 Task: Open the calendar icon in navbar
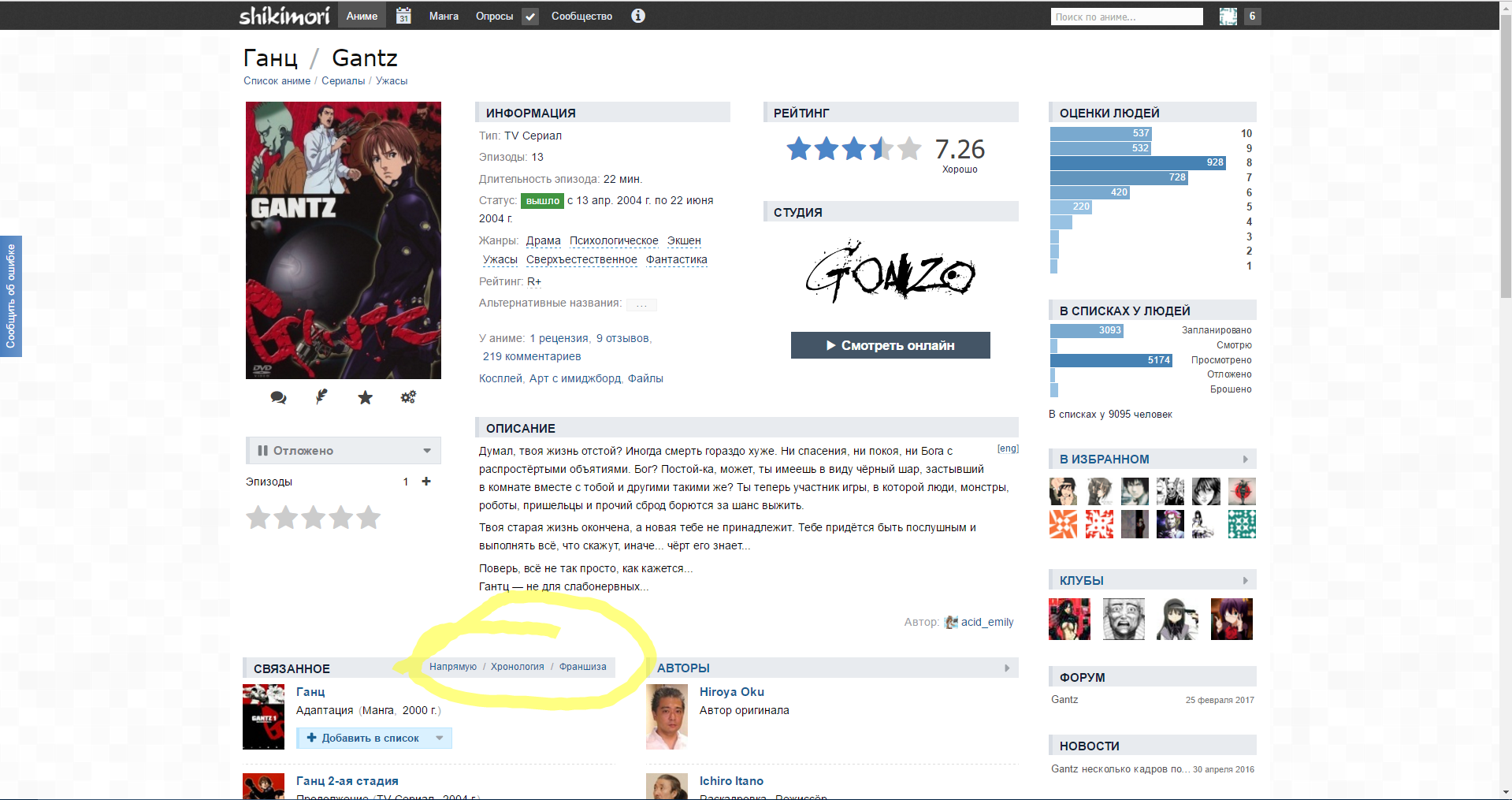(403, 16)
